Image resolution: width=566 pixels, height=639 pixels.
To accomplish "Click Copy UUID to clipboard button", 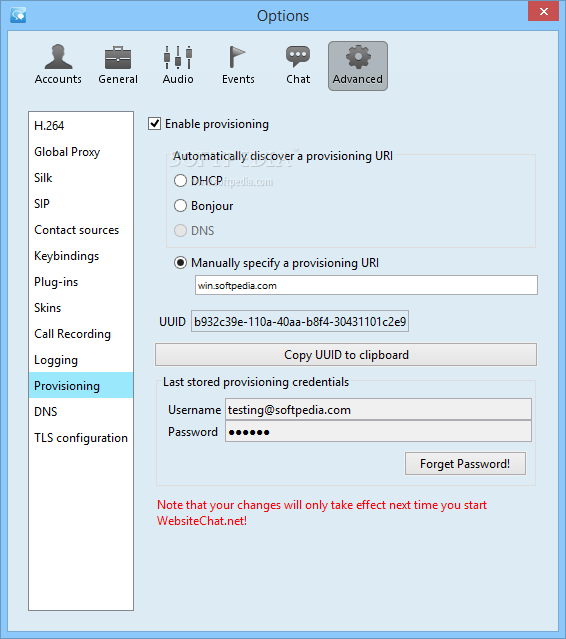I will click(346, 355).
